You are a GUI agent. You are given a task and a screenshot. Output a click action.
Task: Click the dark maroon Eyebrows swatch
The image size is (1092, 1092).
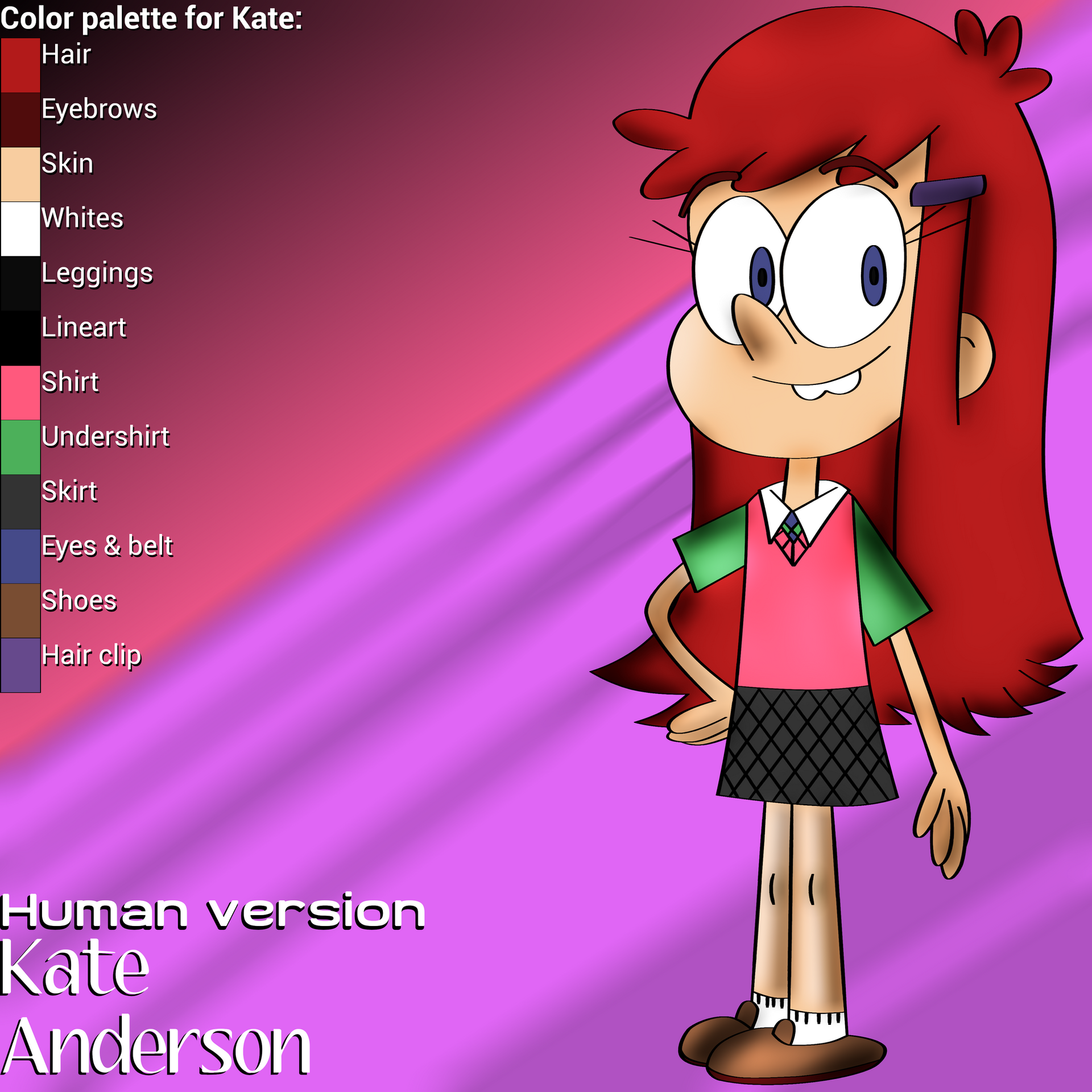tap(20, 120)
